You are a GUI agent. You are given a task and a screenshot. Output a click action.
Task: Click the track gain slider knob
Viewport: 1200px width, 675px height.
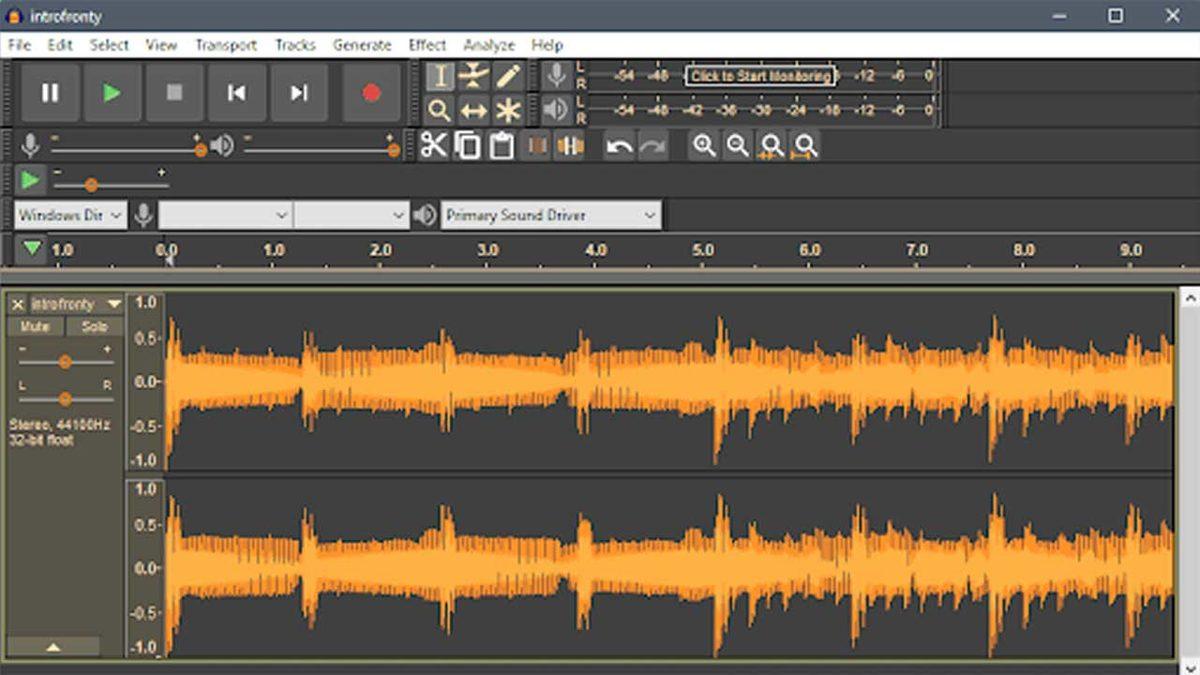tap(65, 362)
